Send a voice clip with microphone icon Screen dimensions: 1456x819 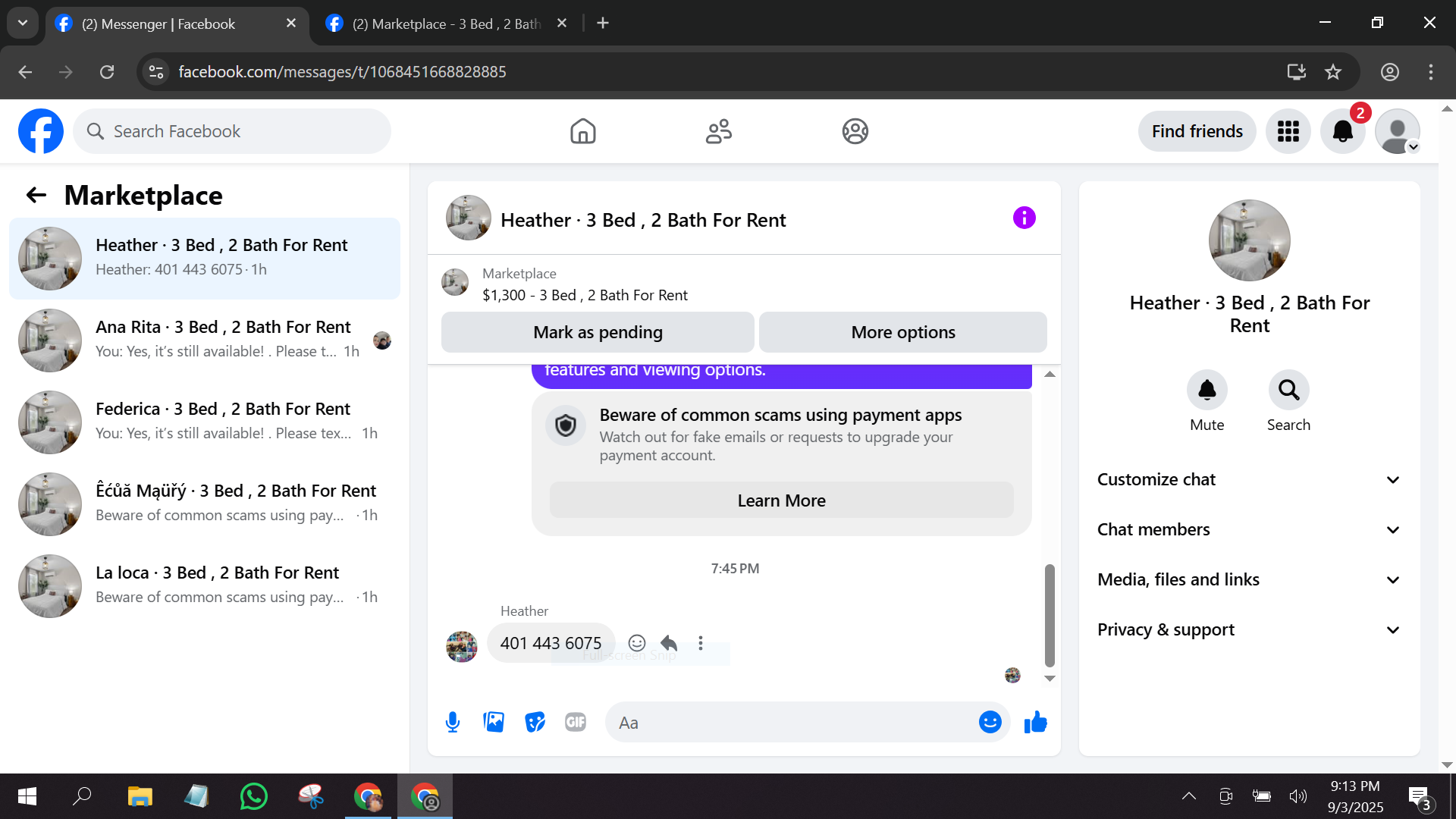pyautogui.click(x=453, y=722)
